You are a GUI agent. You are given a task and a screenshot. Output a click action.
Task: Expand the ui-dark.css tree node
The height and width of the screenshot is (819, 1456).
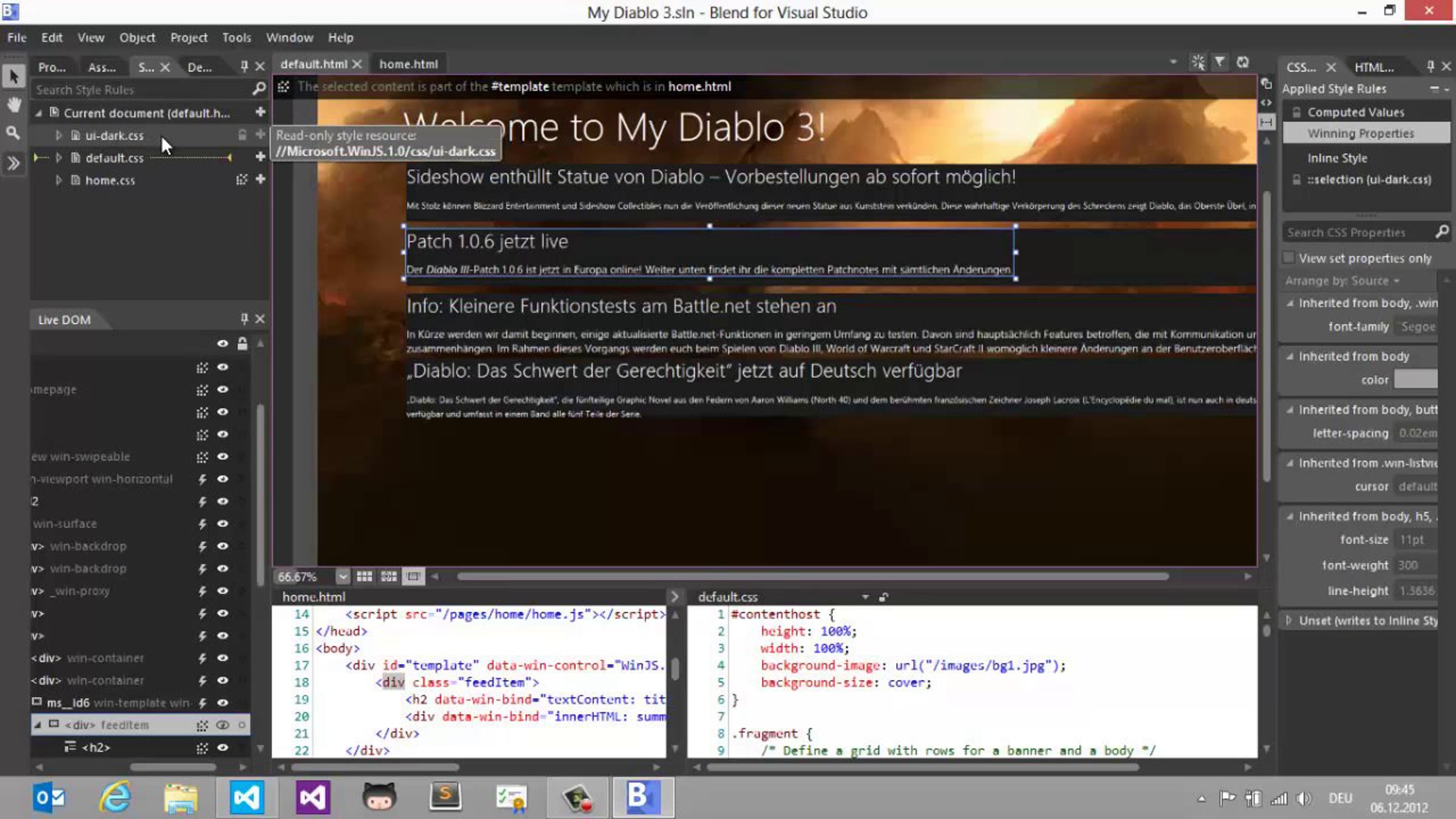(x=59, y=135)
